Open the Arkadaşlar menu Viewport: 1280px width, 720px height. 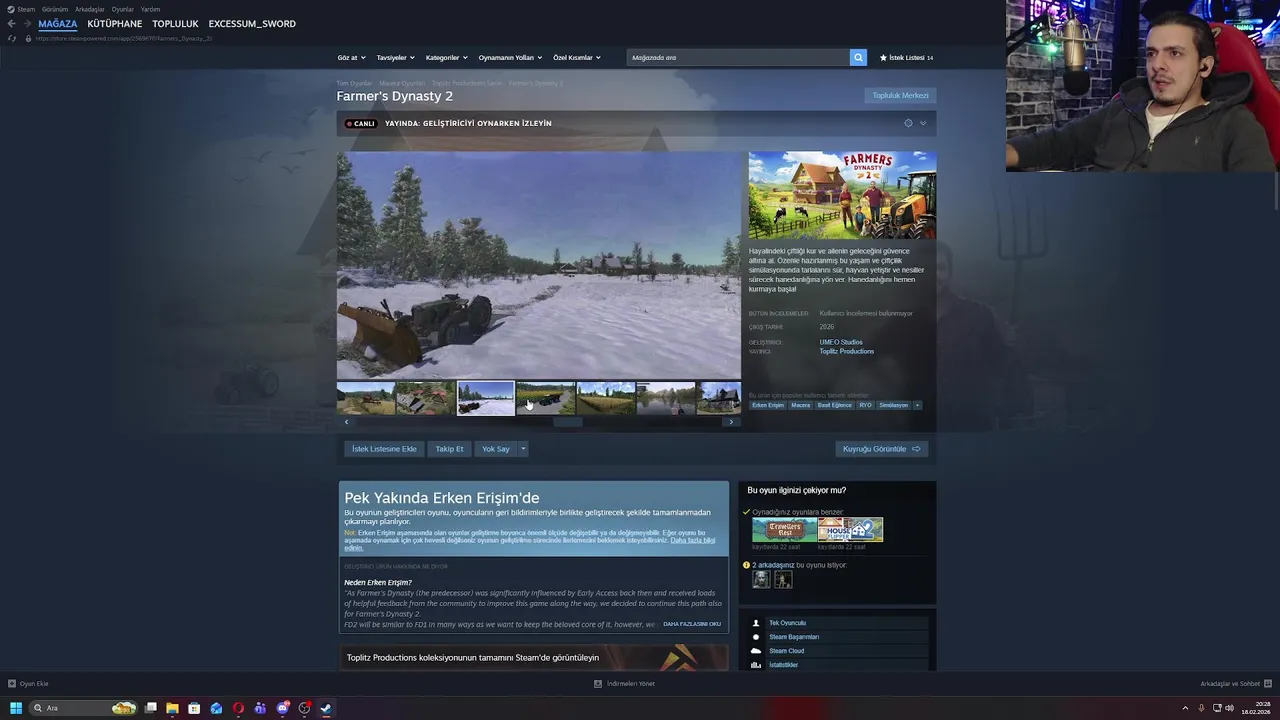pyautogui.click(x=90, y=9)
